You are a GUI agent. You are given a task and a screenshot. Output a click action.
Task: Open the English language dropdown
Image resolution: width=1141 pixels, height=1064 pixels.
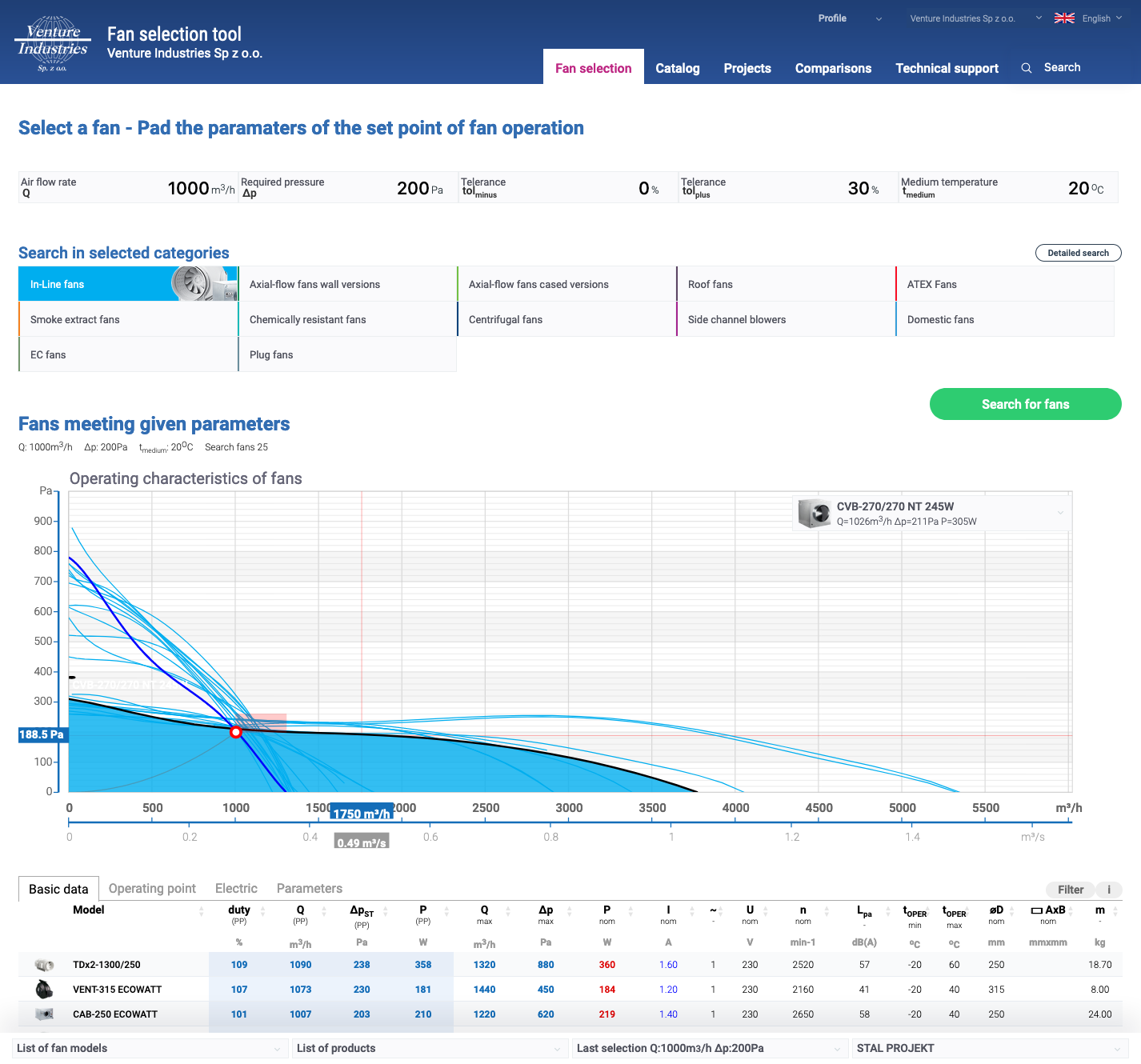1102,18
